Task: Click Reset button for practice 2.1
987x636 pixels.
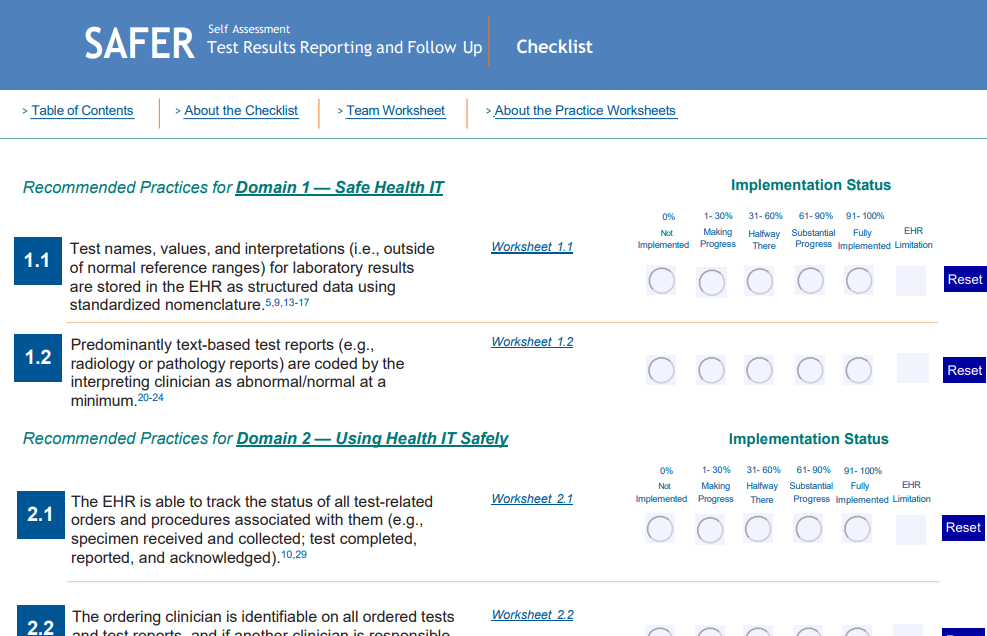Action: 963,528
